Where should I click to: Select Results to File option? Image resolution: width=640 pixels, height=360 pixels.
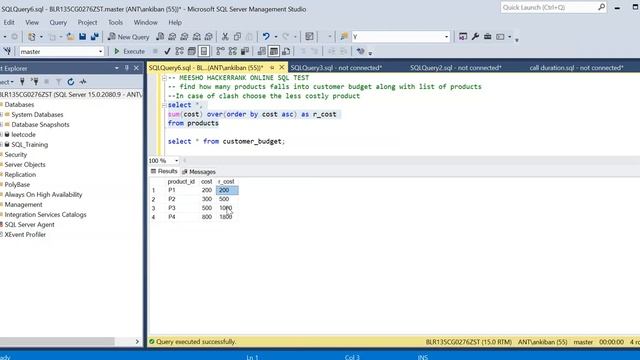point(286,51)
